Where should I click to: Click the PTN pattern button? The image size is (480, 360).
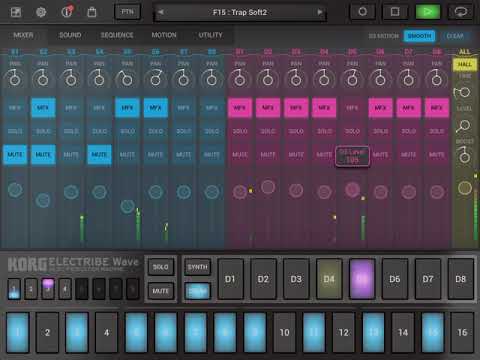[x=127, y=12]
